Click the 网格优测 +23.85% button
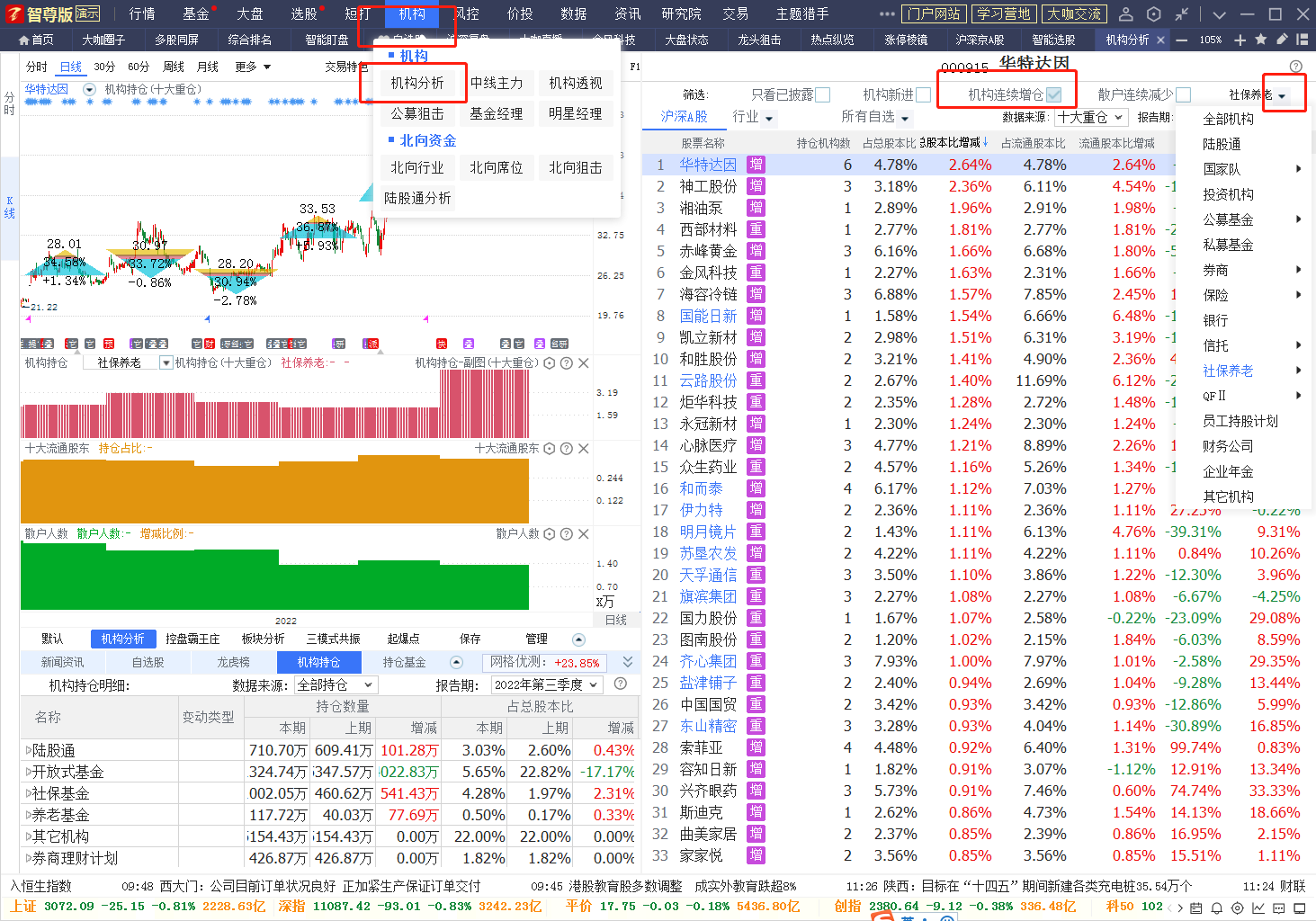This screenshot has width=1316, height=921. (544, 662)
